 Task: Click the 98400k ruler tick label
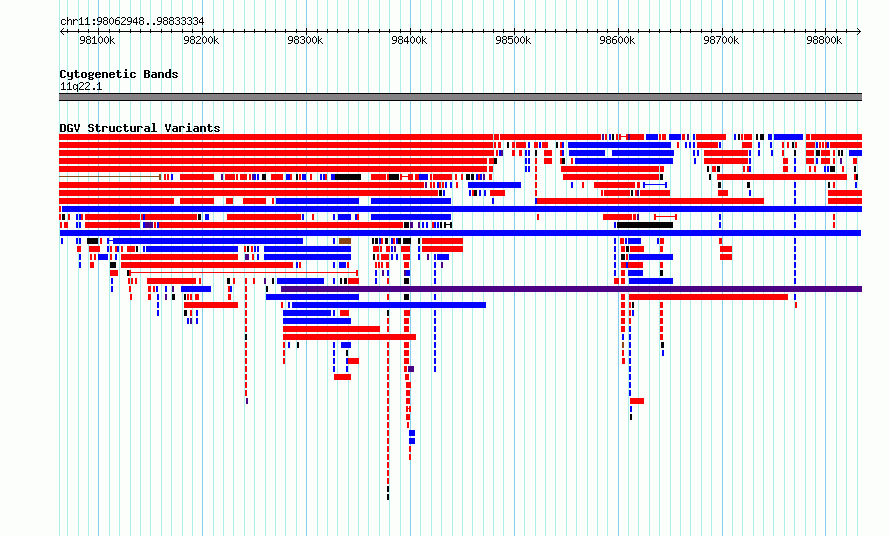click(x=409, y=40)
